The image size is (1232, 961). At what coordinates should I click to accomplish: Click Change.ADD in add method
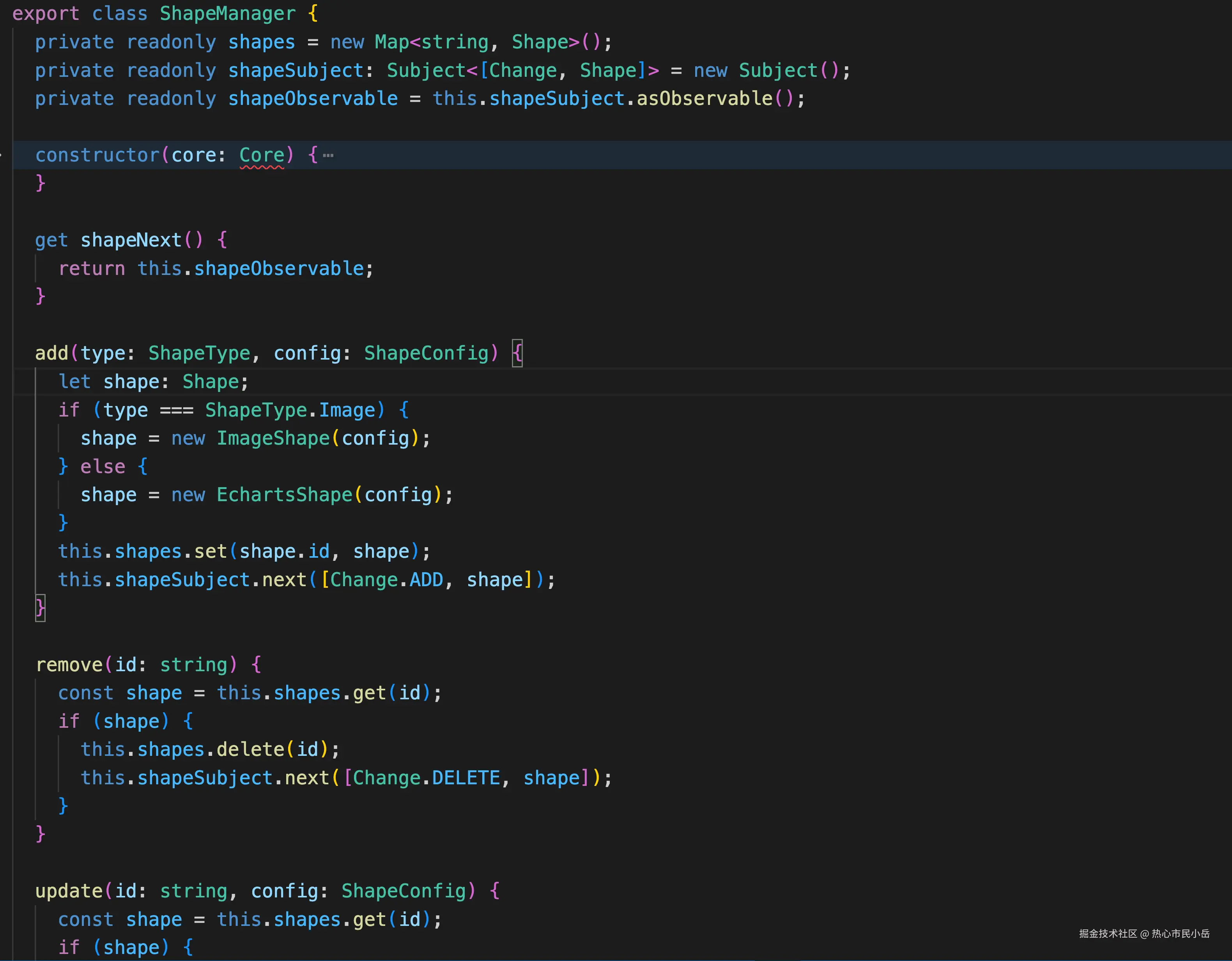[x=387, y=580]
